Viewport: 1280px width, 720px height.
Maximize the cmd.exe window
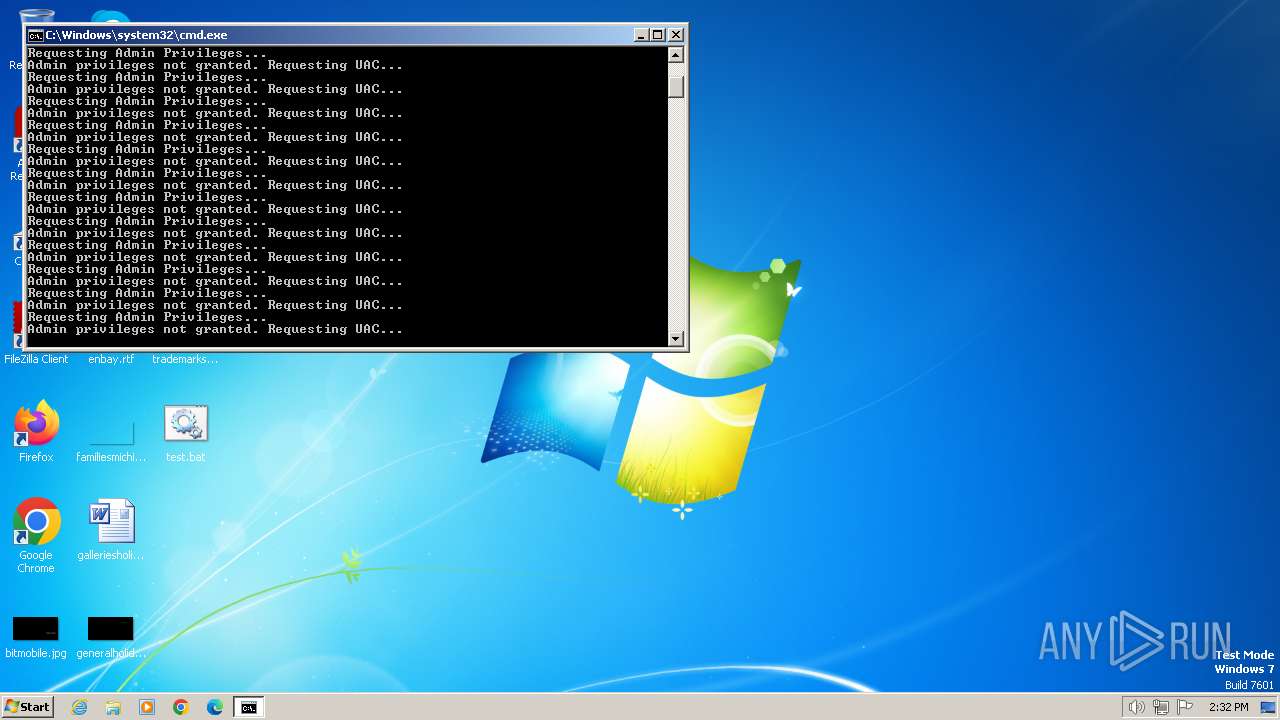point(657,35)
